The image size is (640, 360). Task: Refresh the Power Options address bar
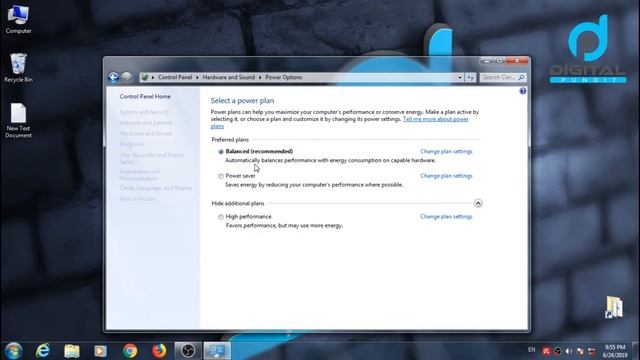click(x=471, y=77)
